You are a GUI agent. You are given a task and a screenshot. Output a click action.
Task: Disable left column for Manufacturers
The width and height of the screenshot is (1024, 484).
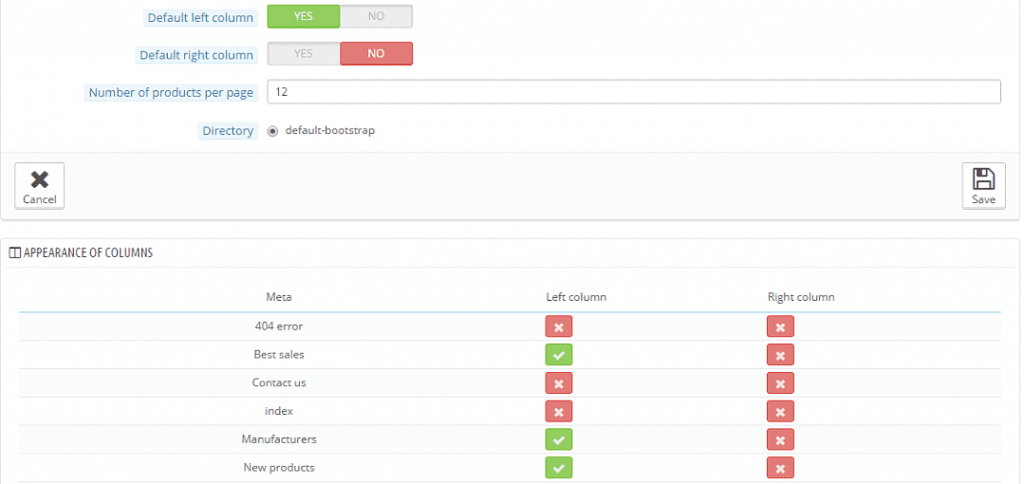tap(558, 440)
